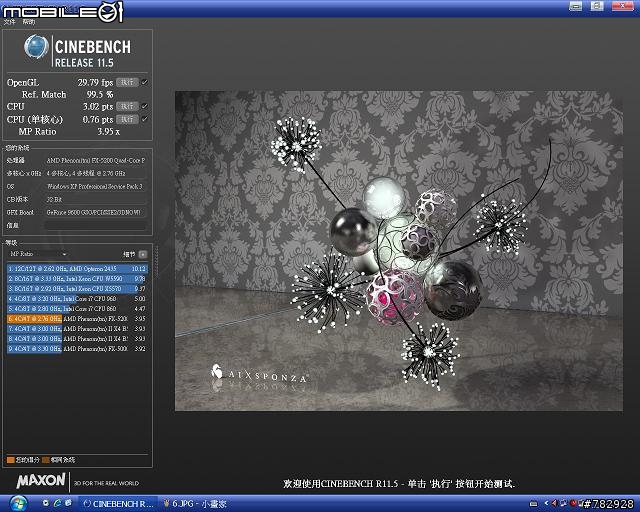
Task: Expand hidden system tray icons arrow
Action: [547, 504]
